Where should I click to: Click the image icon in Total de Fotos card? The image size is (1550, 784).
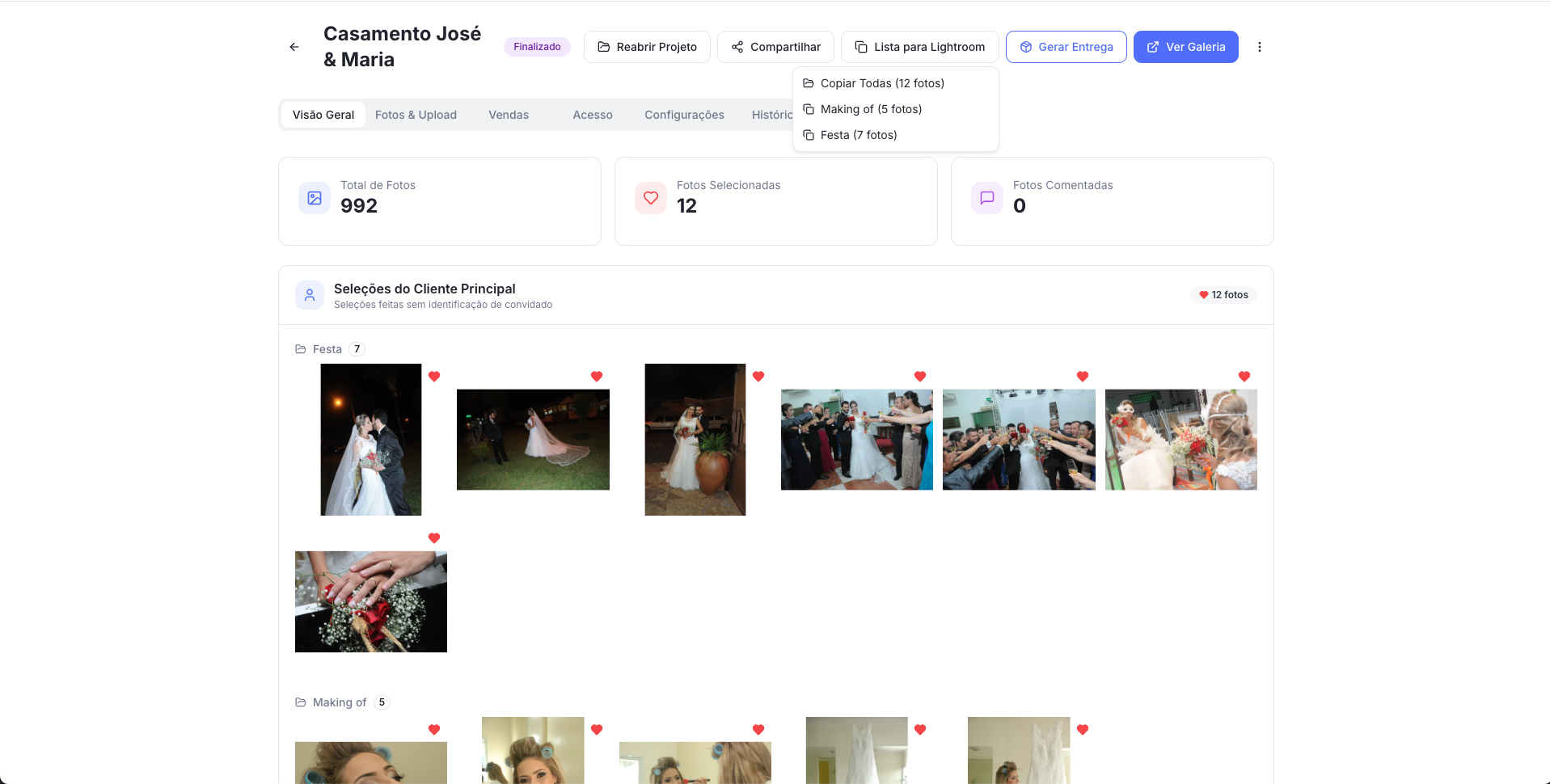tap(315, 198)
